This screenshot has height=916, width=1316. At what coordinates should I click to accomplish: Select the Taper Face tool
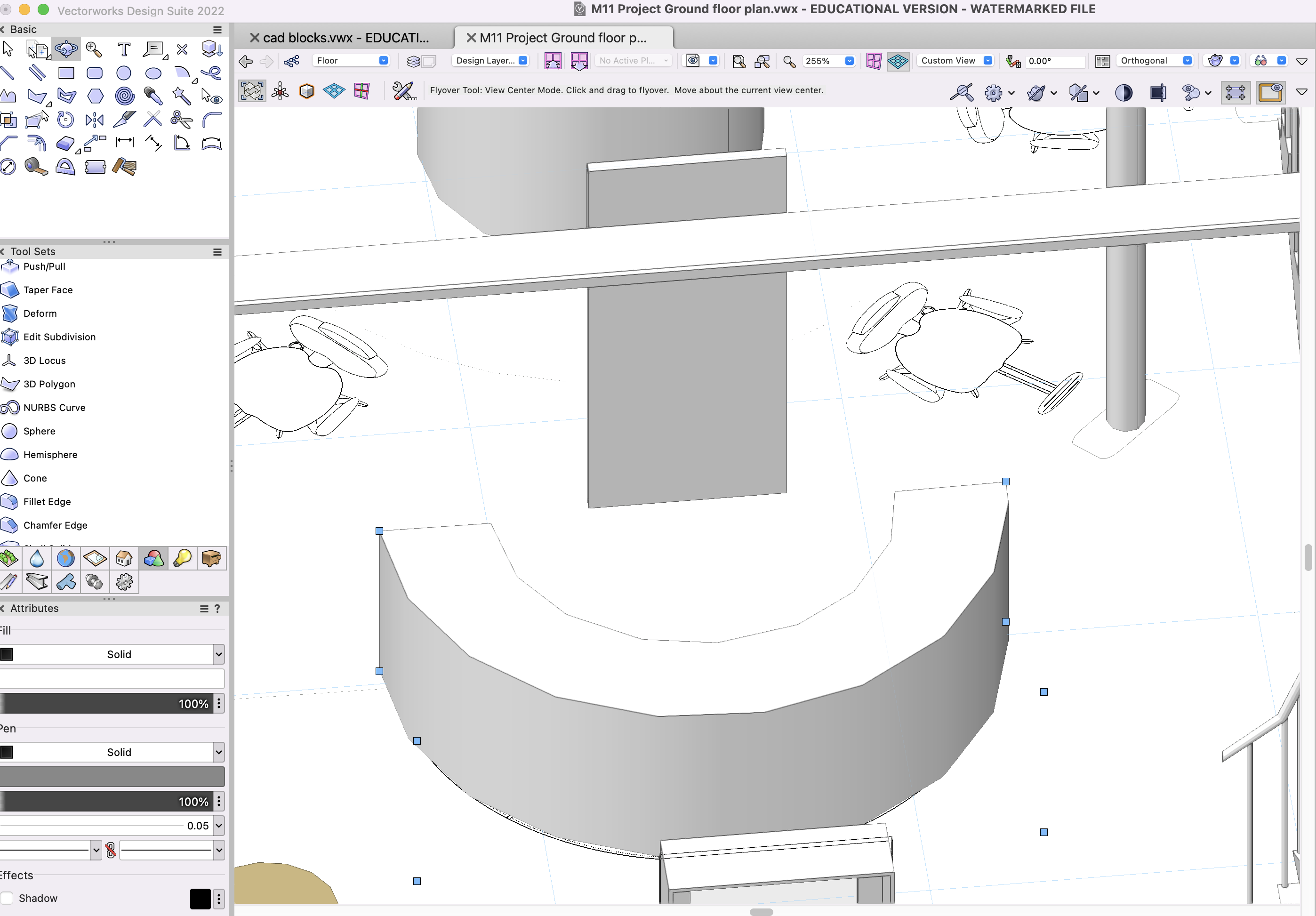coord(48,290)
